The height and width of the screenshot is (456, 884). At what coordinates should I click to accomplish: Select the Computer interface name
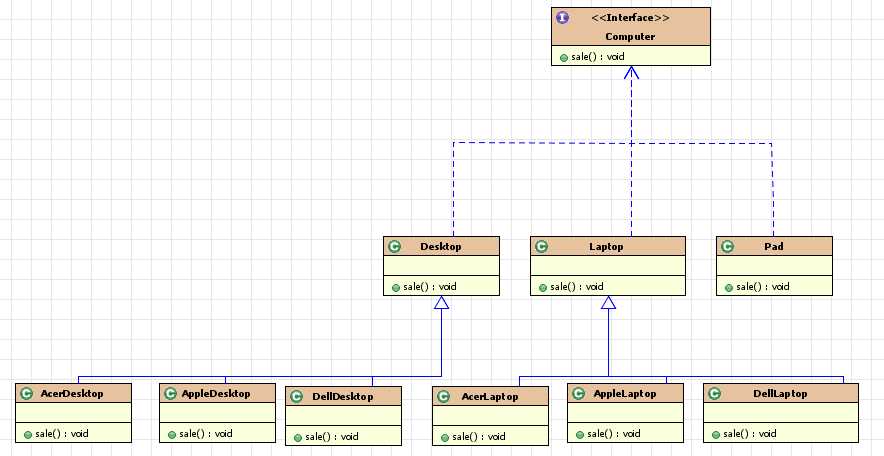tap(630, 37)
